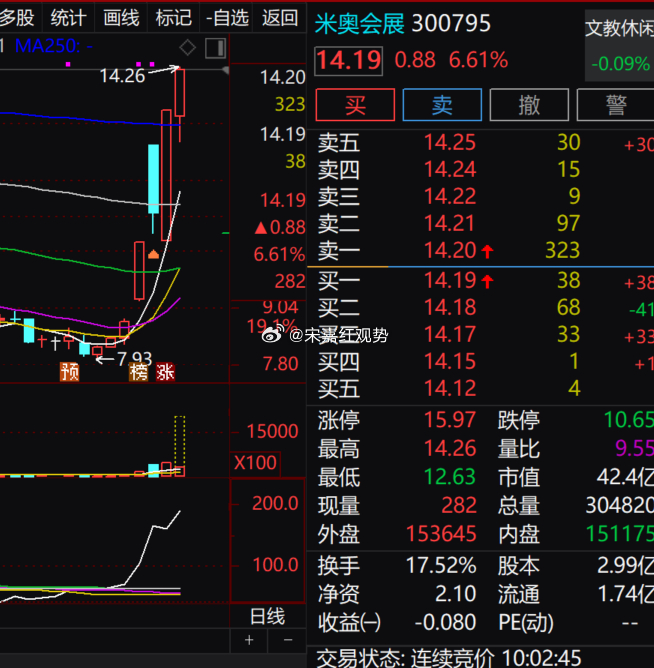Select 买一 price 14.19
Image resolution: width=654 pixels, height=668 pixels.
pyautogui.click(x=449, y=281)
